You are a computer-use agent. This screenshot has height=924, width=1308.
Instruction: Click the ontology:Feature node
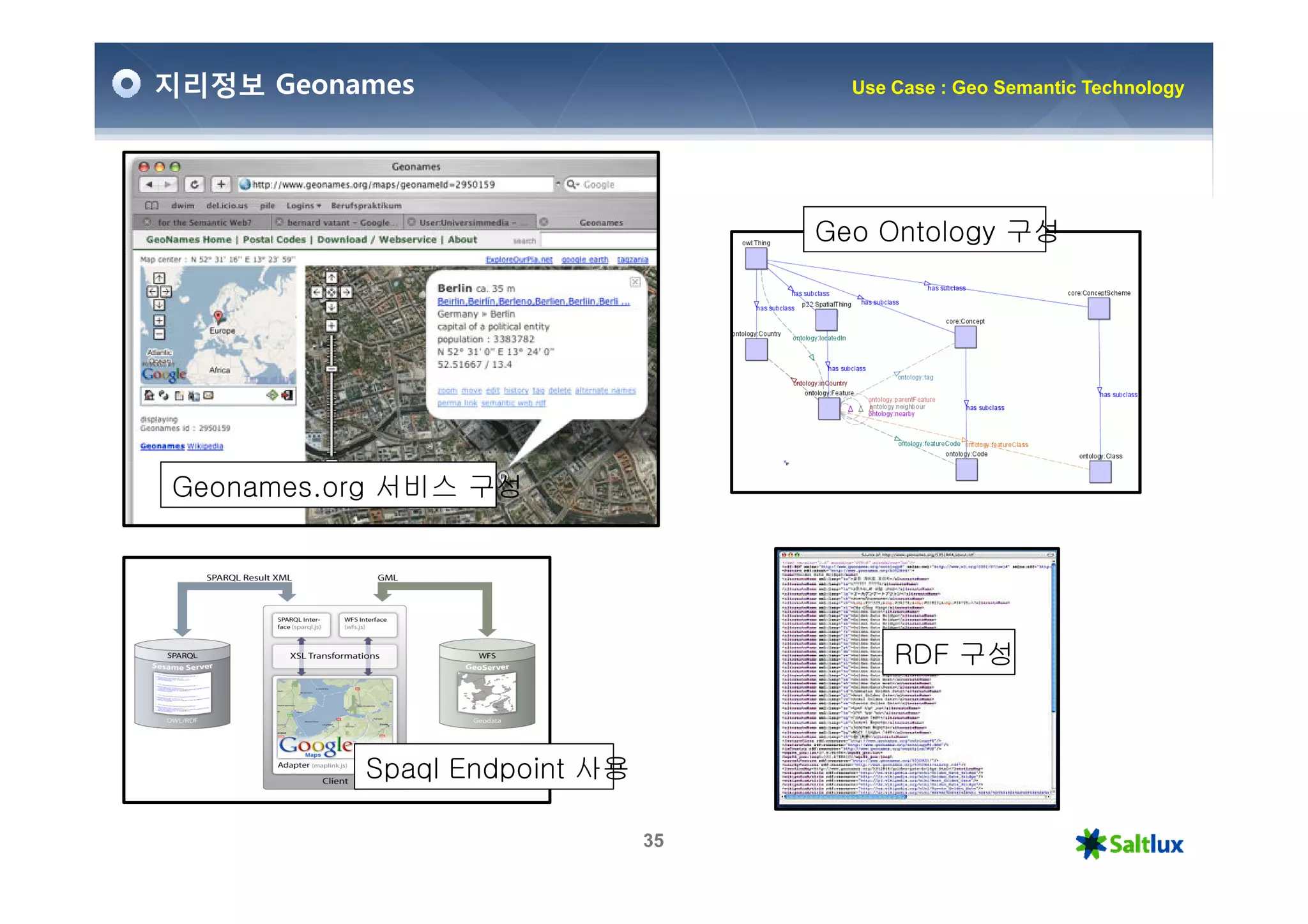[x=829, y=409]
